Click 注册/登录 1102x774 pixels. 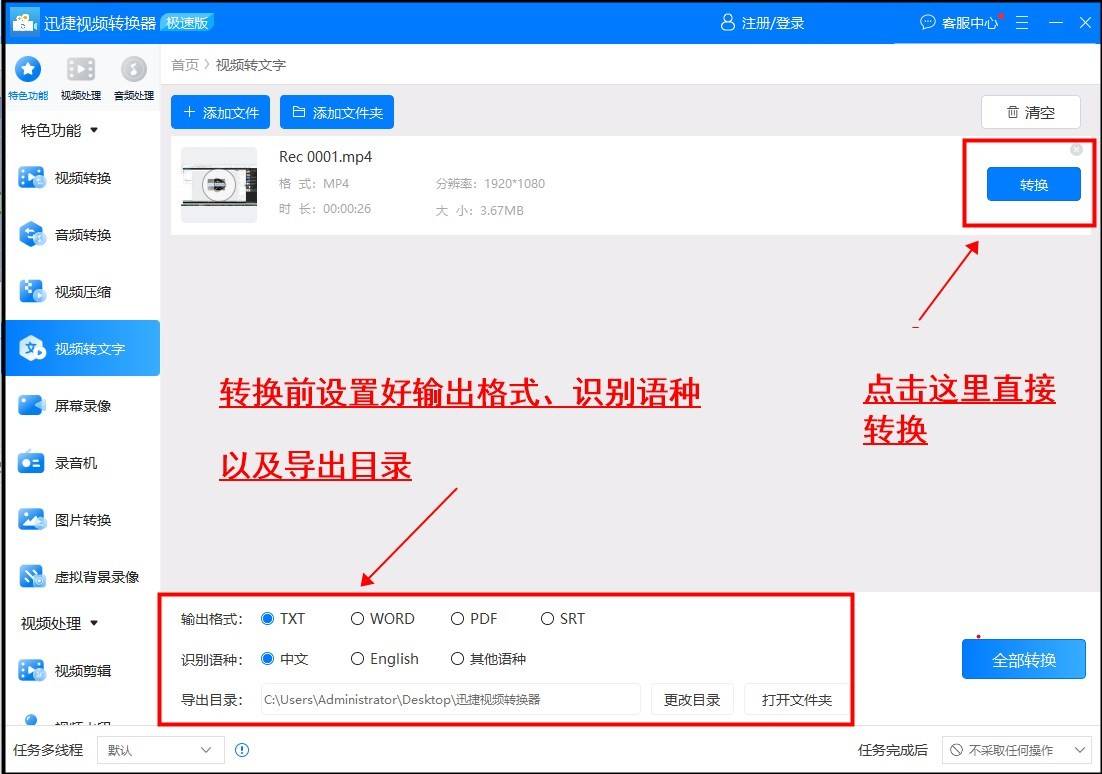(x=772, y=22)
